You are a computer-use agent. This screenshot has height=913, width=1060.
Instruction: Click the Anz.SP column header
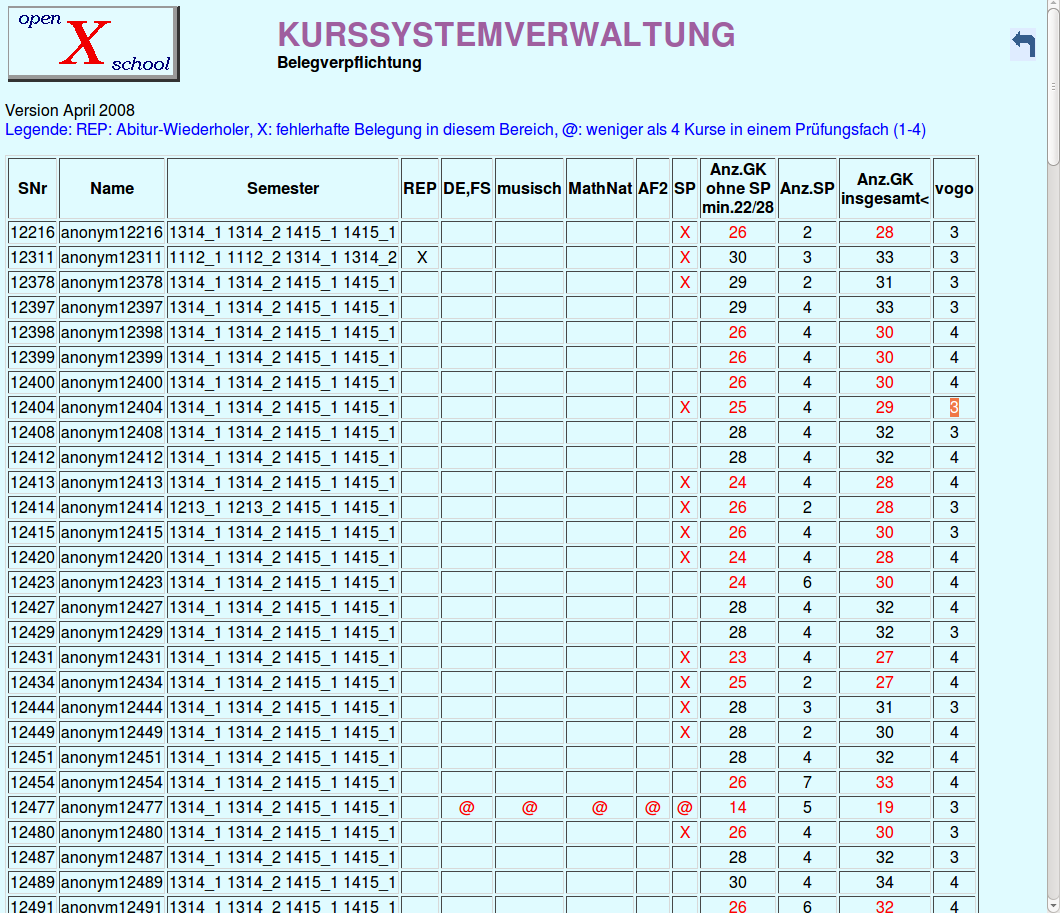pyautogui.click(x=807, y=189)
